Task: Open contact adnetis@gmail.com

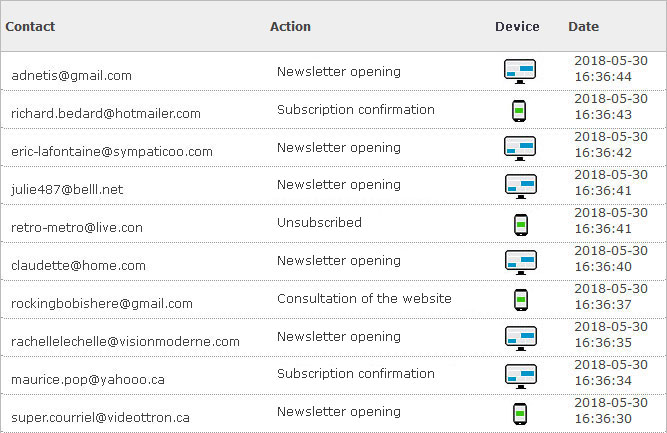Action: click(x=71, y=76)
